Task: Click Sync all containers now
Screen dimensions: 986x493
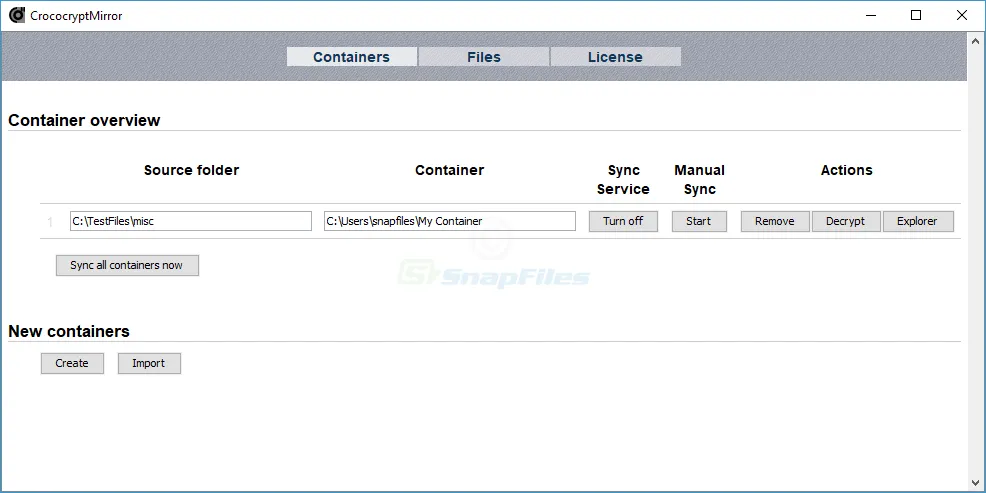Action: 127,265
